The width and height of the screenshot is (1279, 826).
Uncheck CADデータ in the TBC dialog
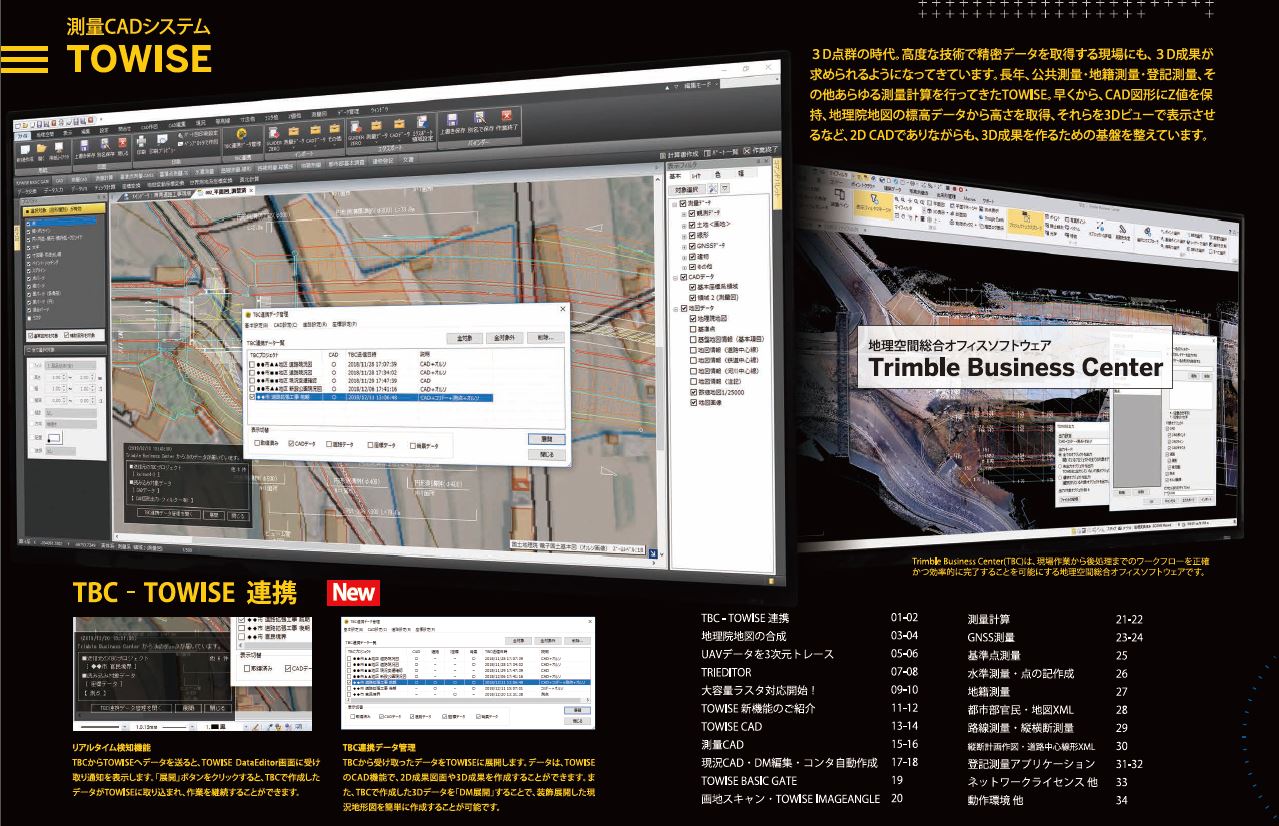(x=291, y=442)
